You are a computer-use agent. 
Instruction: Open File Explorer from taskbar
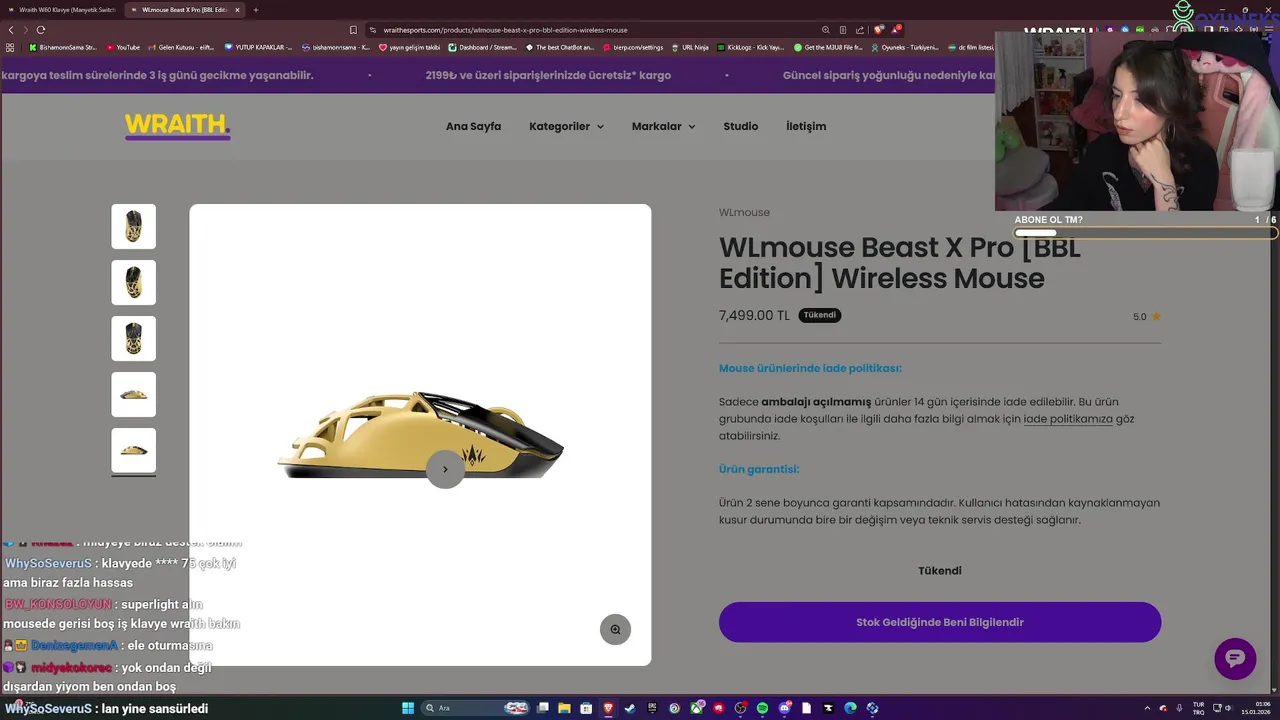[564, 708]
